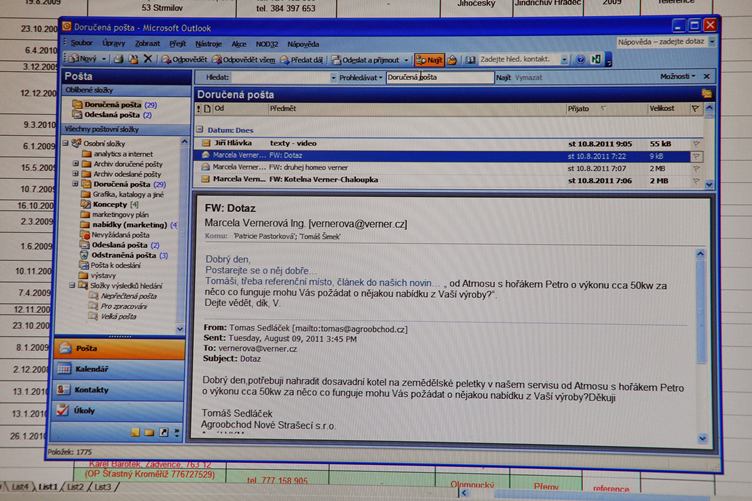This screenshot has height=501, width=752.
Task: Open the Nápověda menu
Action: coord(303,44)
